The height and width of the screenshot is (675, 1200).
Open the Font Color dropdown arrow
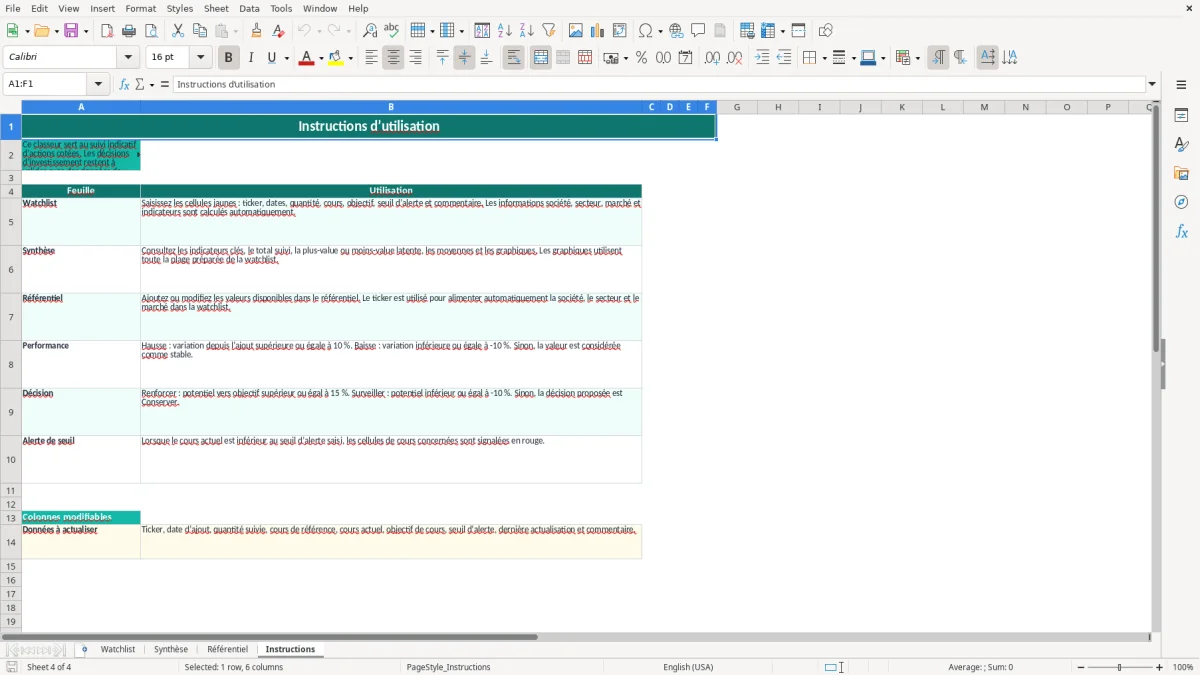tap(321, 58)
